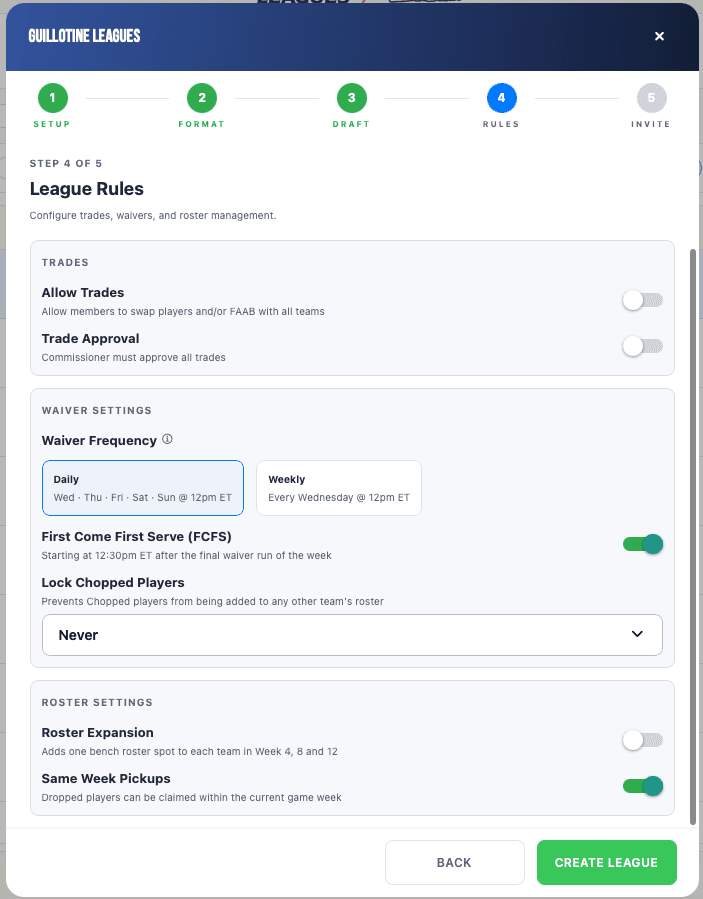Go to step 1 Setup circle

(53, 98)
